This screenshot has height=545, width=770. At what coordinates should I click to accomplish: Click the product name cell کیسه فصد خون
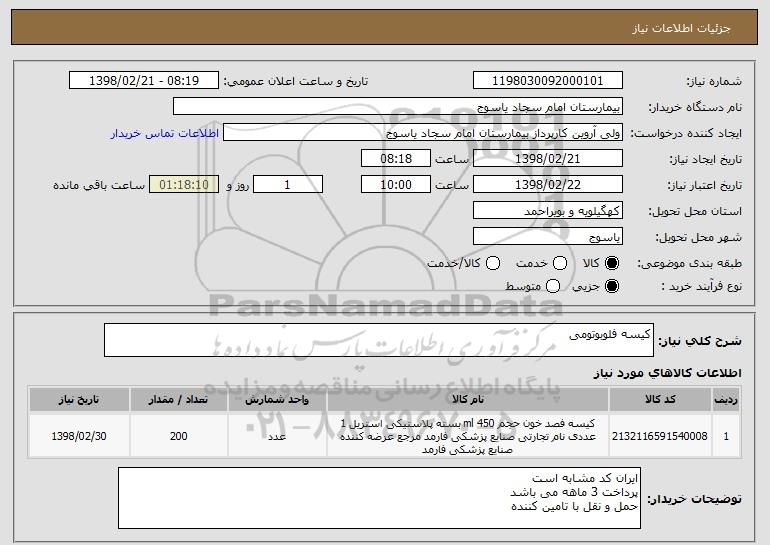(x=468, y=436)
